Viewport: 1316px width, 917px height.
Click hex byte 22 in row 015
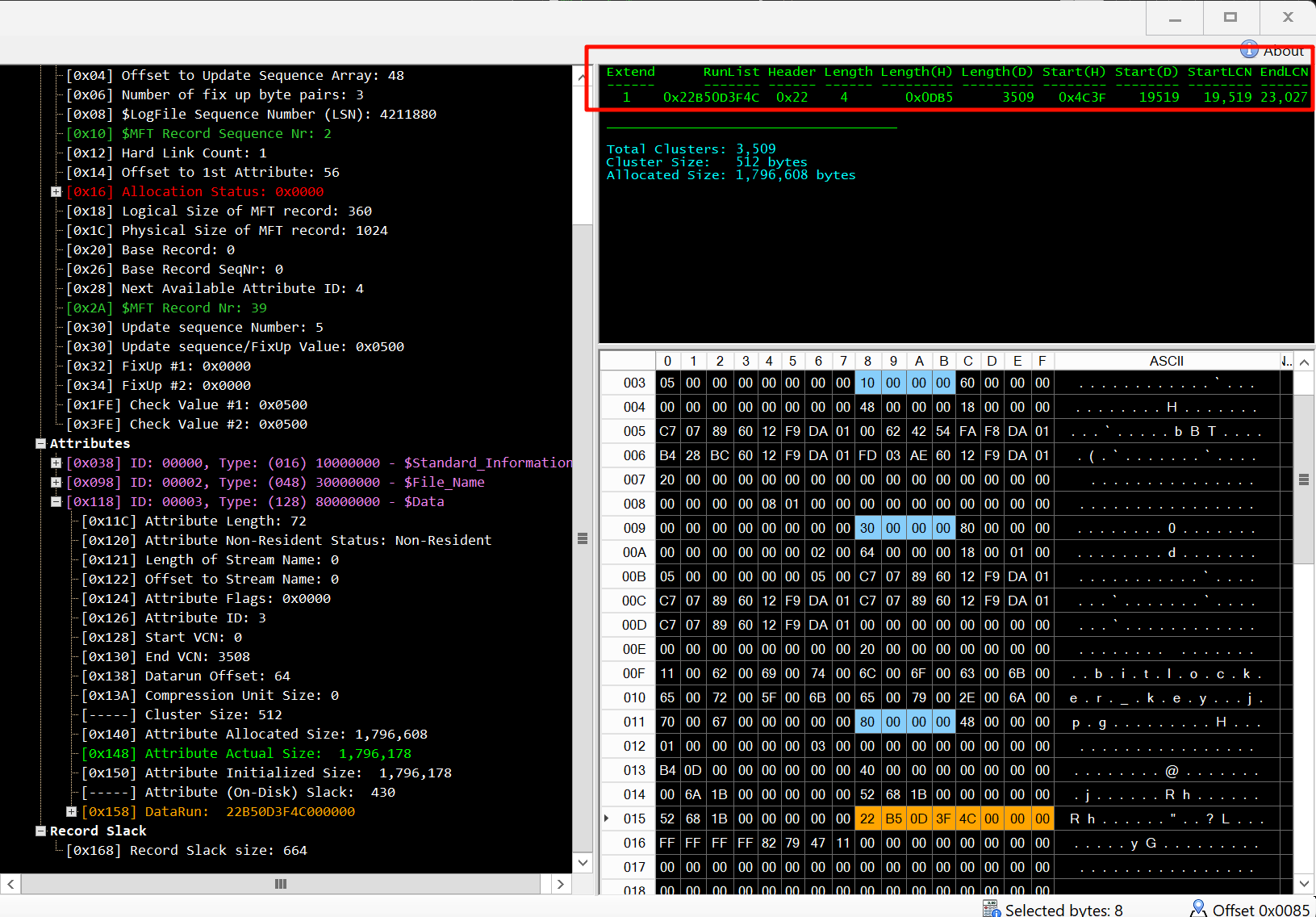[x=867, y=819]
